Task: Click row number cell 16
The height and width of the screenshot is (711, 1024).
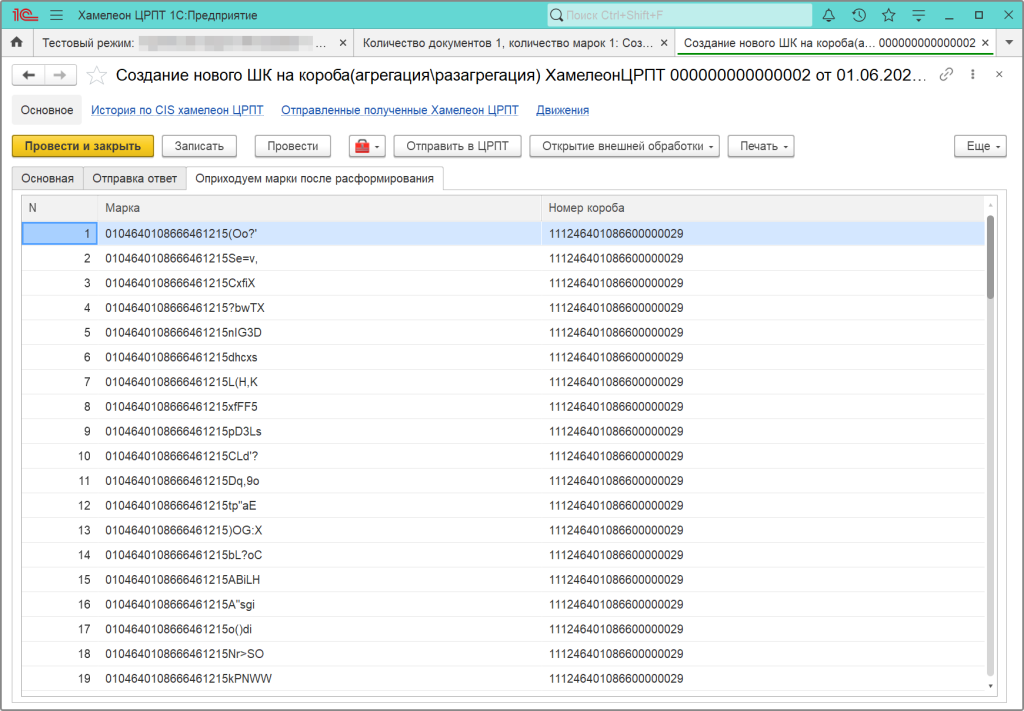Action: [x=60, y=605]
